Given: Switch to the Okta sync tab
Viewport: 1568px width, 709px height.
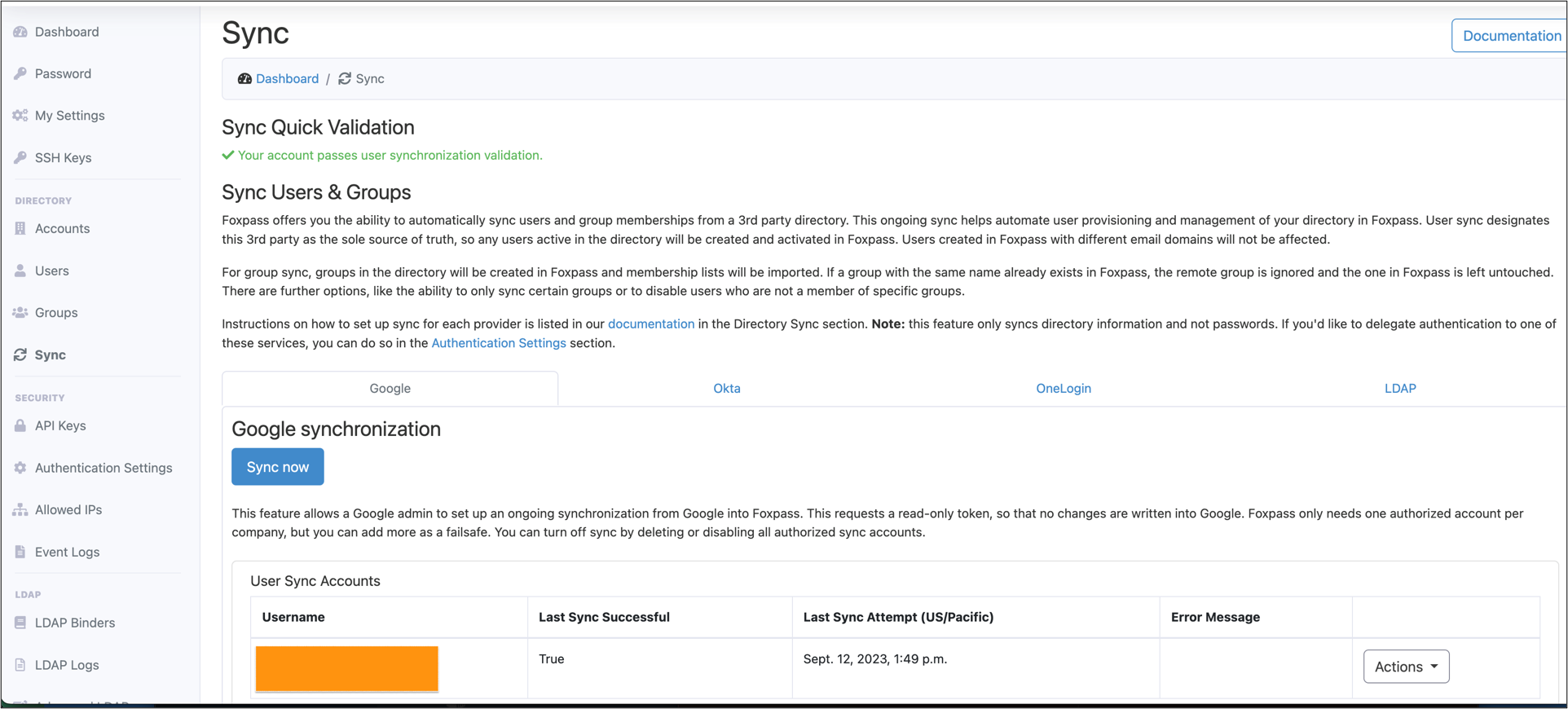Looking at the screenshot, I should point(727,389).
